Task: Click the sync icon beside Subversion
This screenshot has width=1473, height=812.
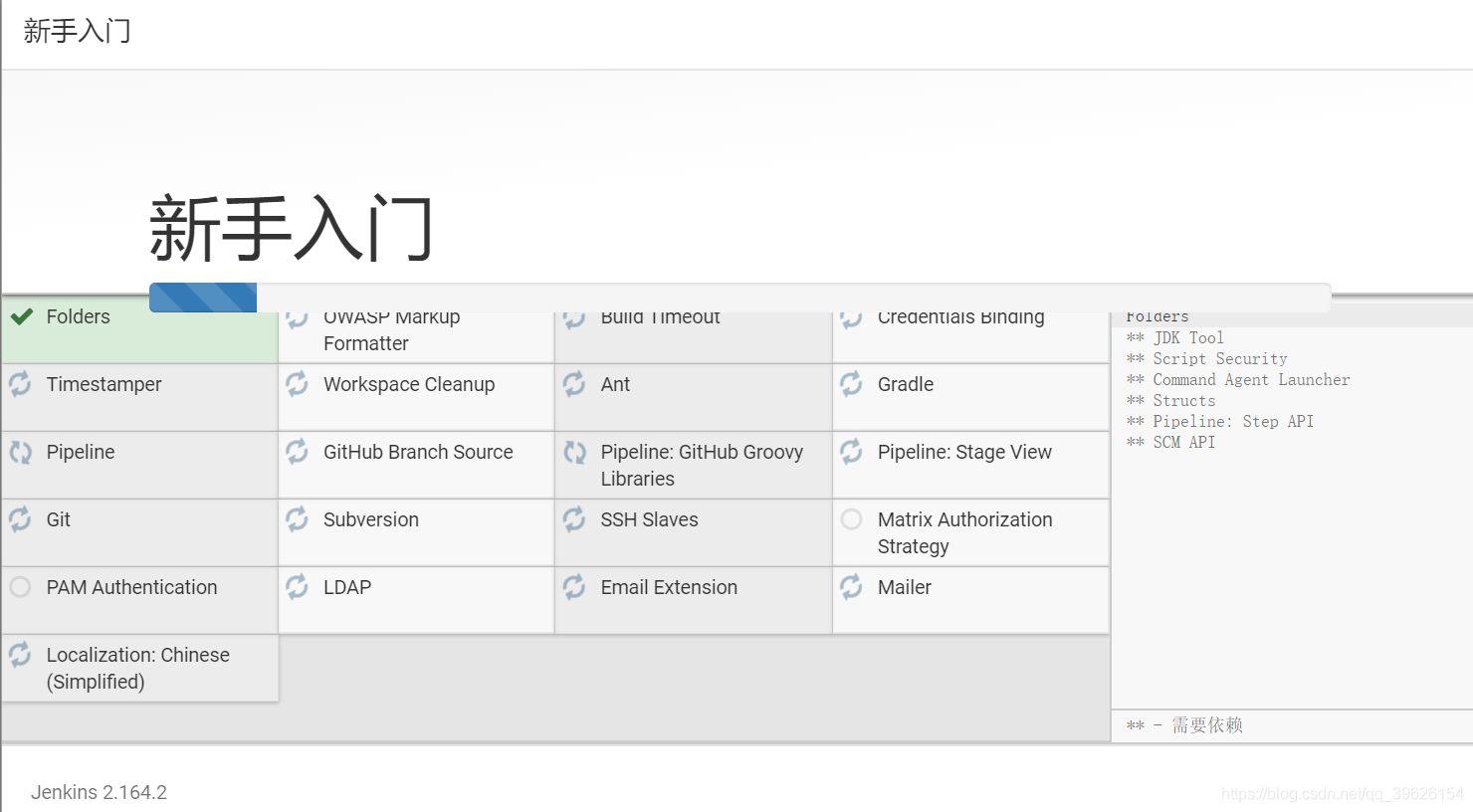Action: pos(297,519)
